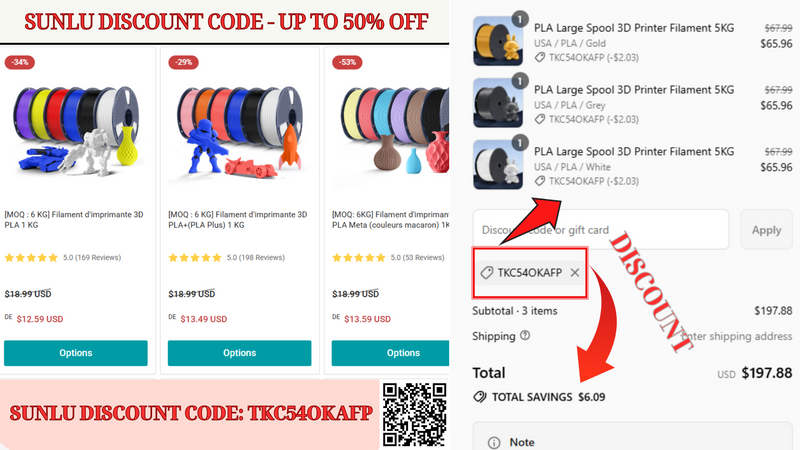Open the Gold PLA spool thumbnail

(x=498, y=41)
